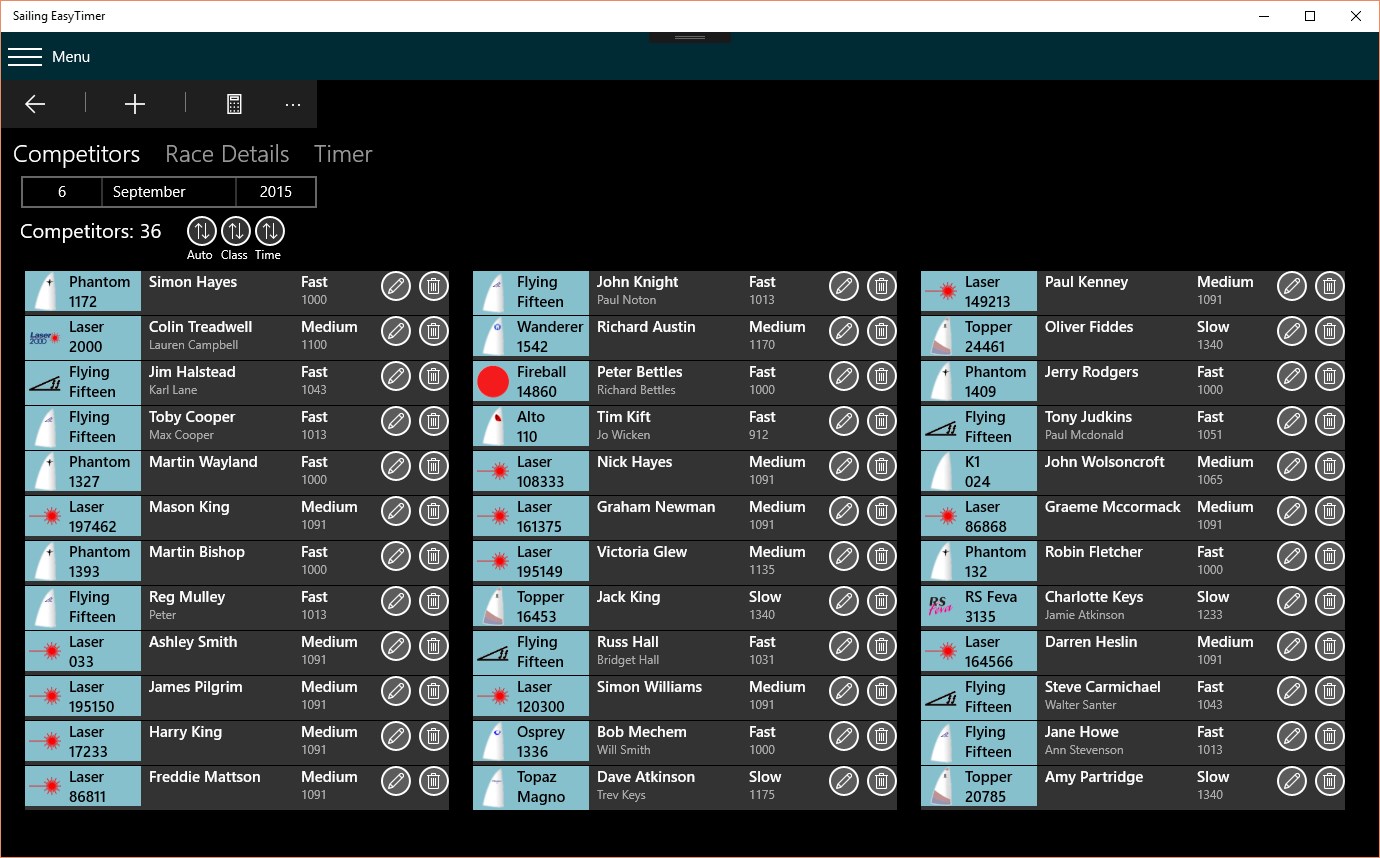Open the 2015 year selector

(275, 191)
